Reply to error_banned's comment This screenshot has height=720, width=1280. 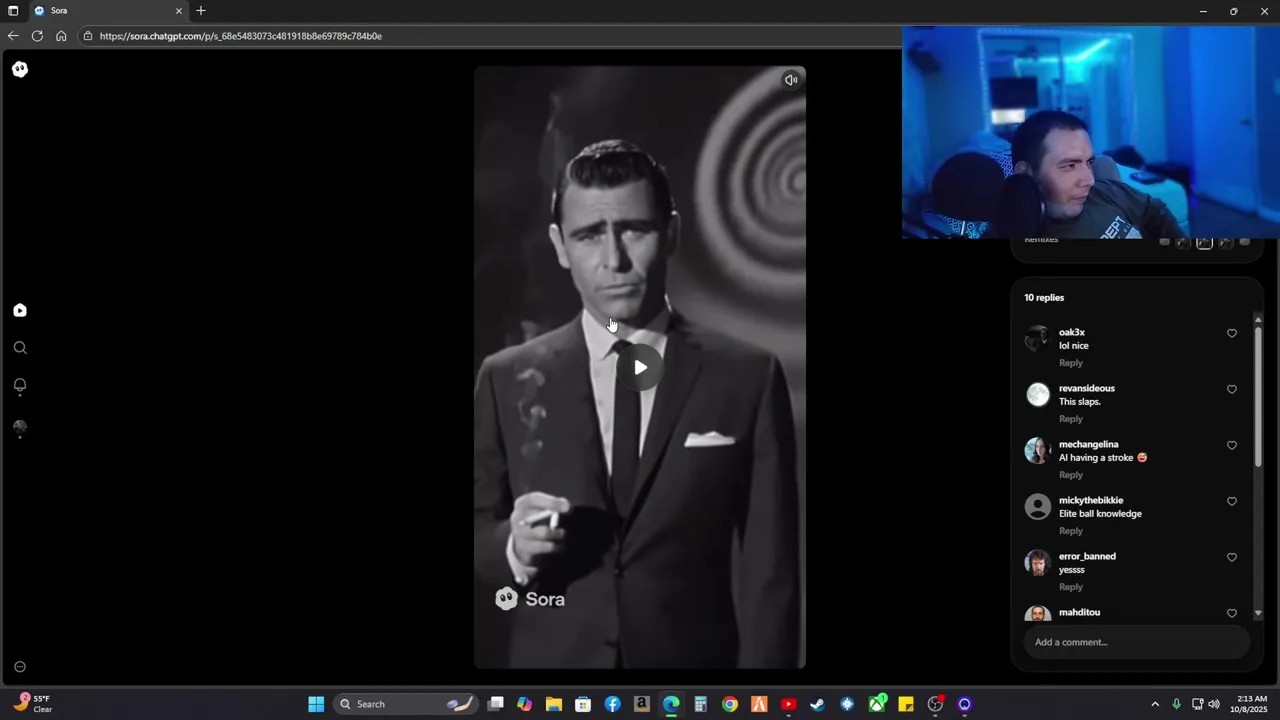[x=1071, y=587]
